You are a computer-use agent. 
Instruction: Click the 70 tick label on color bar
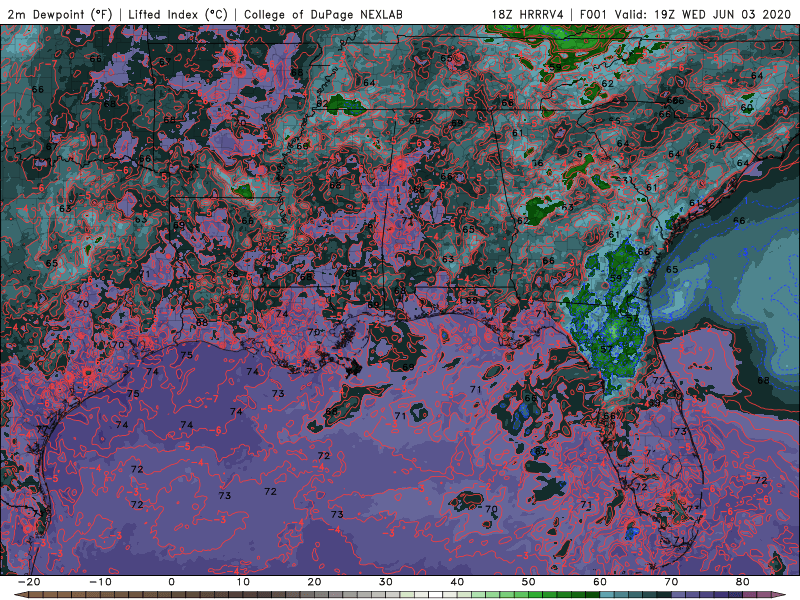pos(671,582)
